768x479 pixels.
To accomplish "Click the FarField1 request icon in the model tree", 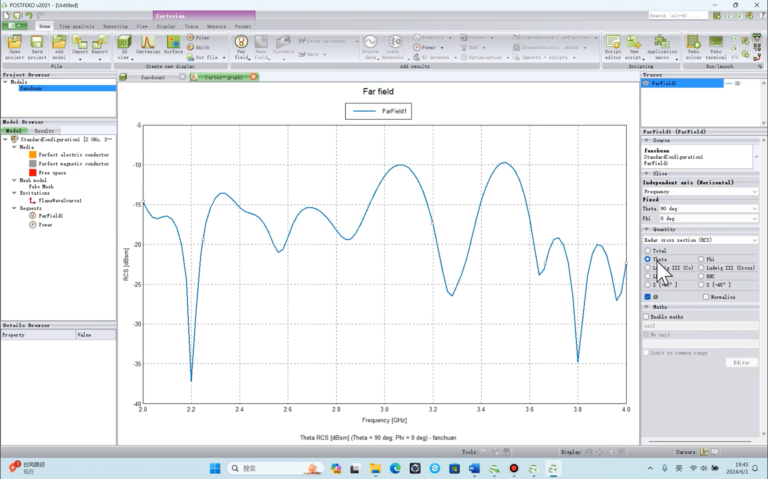I will 33,216.
